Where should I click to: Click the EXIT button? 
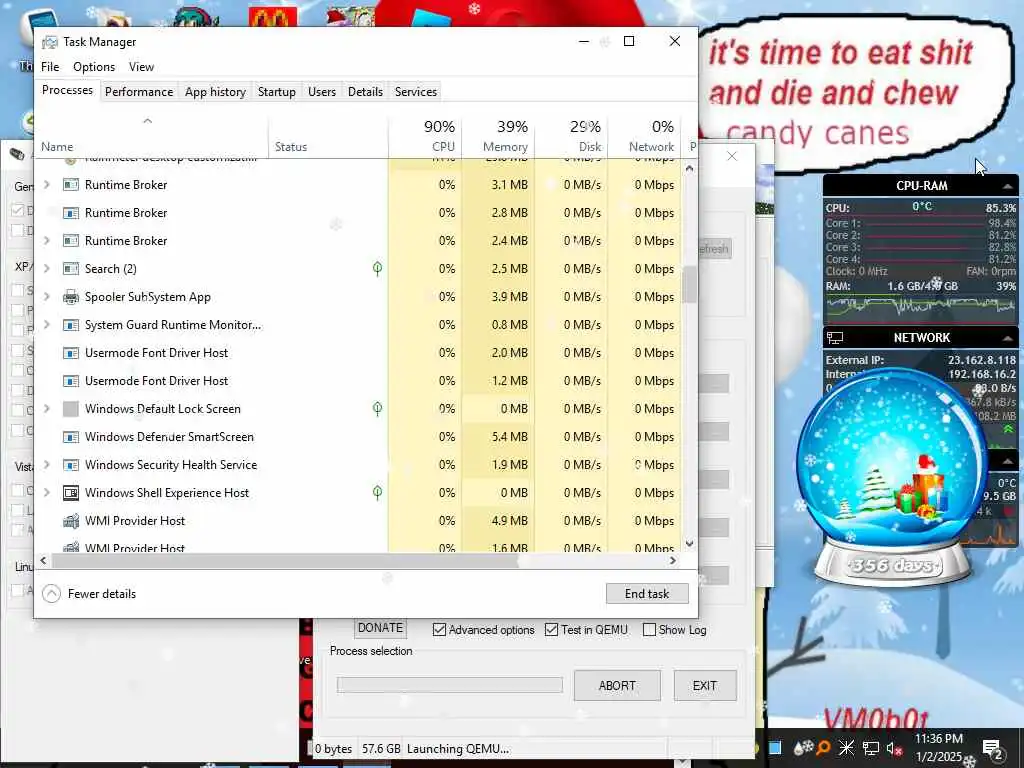tap(705, 686)
